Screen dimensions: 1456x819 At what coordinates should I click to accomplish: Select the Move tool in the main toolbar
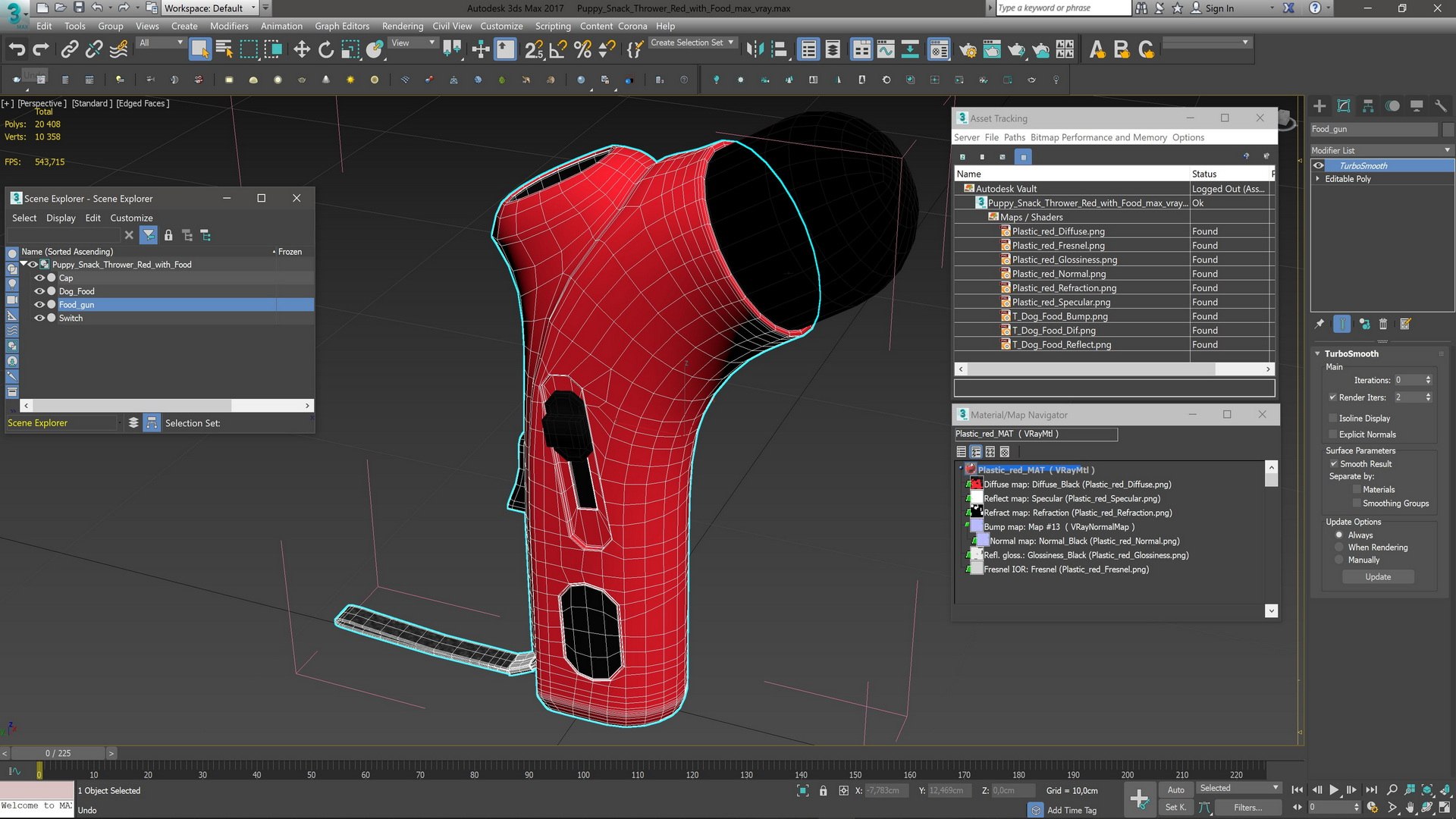pos(302,50)
